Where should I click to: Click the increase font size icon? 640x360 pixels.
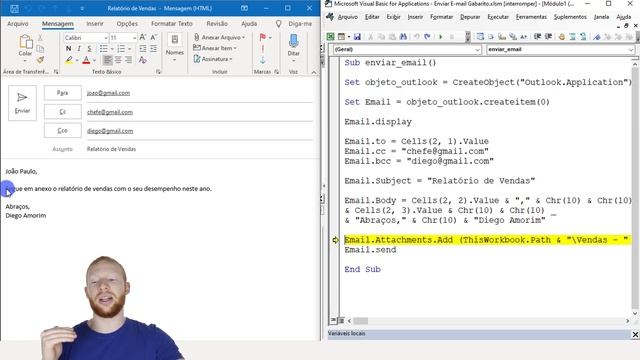click(143, 38)
